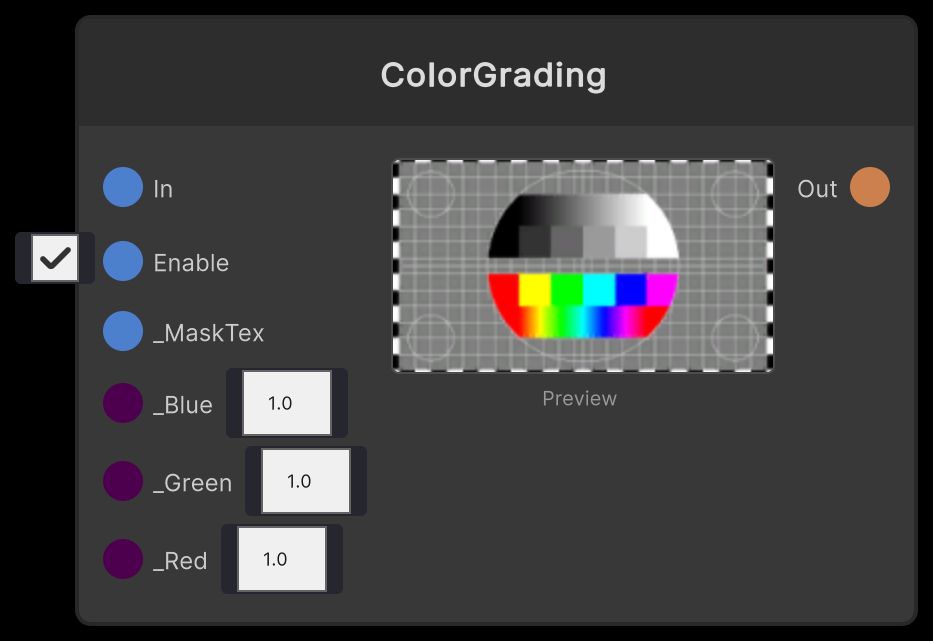Click the Enable input port circle

(x=122, y=262)
